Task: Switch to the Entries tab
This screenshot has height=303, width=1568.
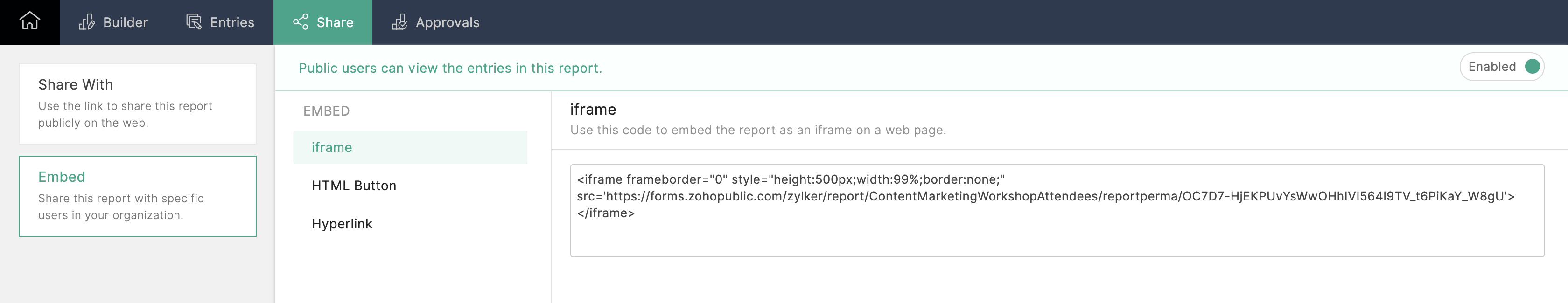Action: tap(231, 22)
